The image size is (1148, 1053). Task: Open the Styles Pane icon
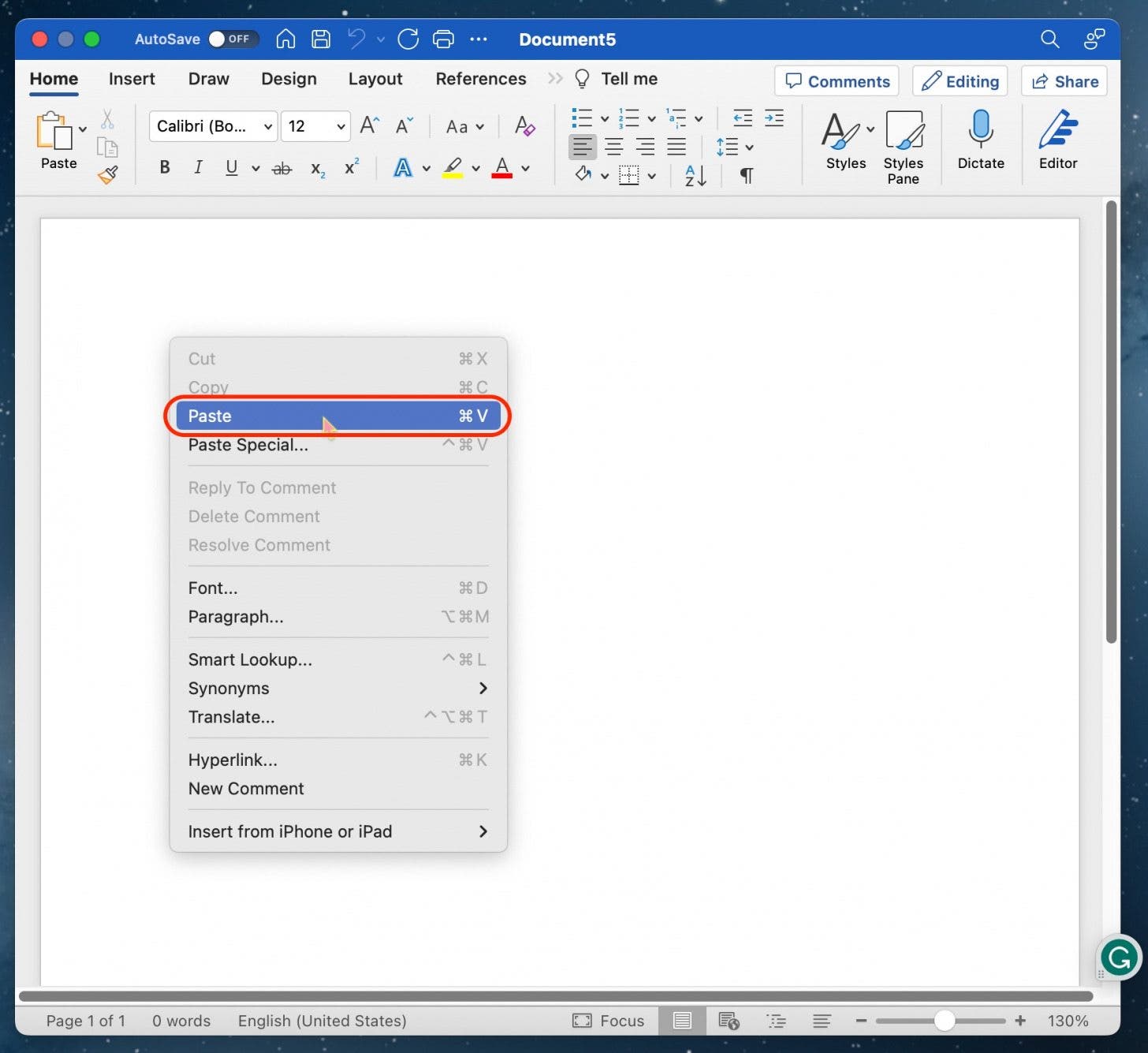[x=904, y=131]
